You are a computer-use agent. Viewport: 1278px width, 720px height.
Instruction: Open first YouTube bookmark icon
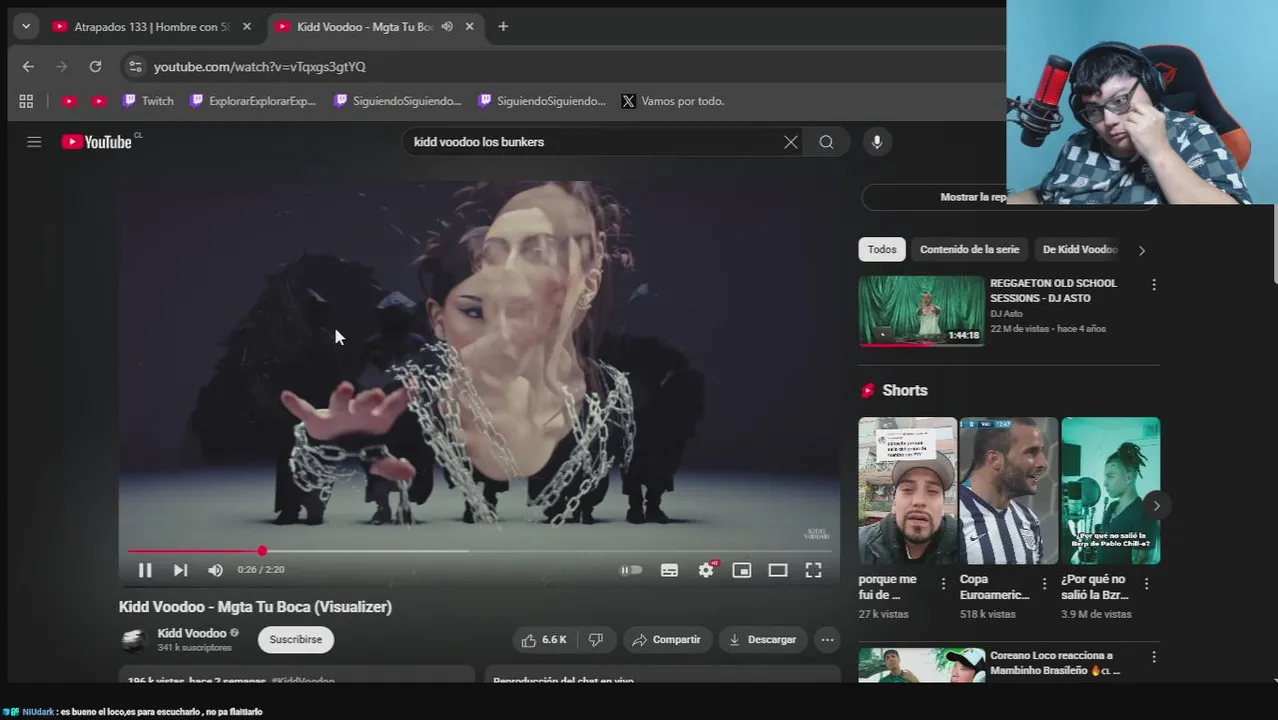coord(69,101)
